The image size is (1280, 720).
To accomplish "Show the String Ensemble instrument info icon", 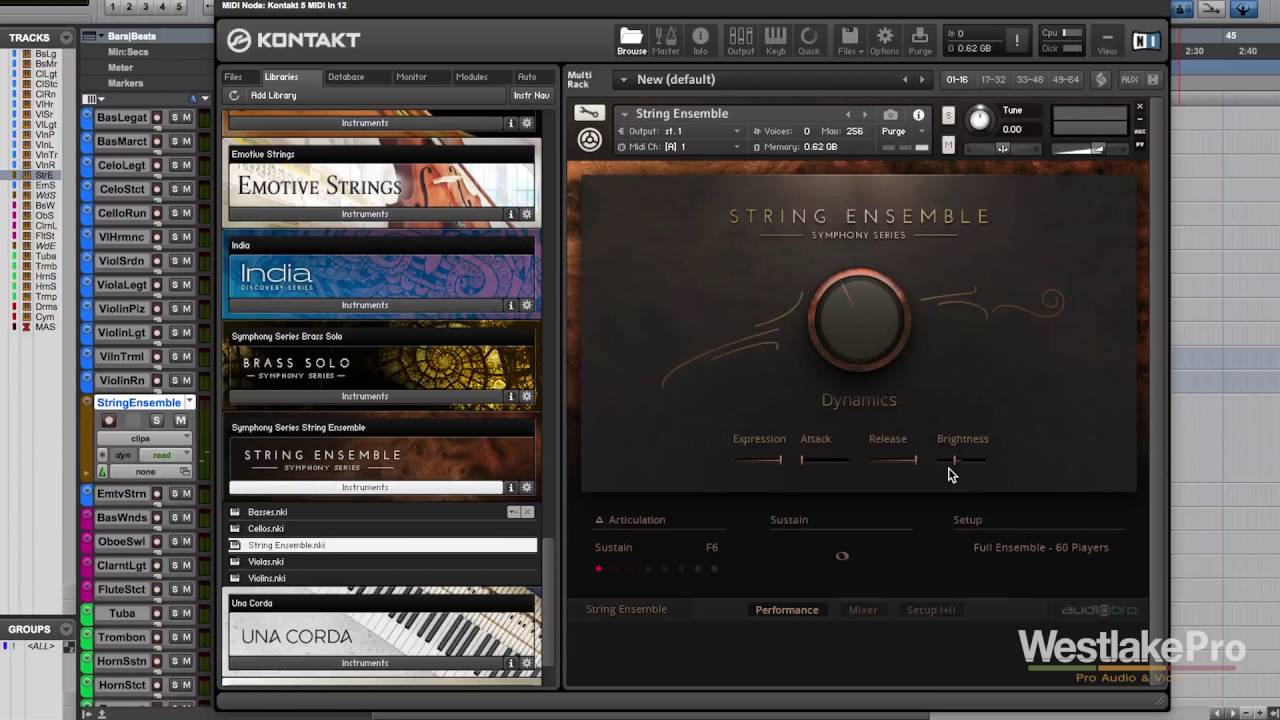I will pyautogui.click(x=918, y=115).
